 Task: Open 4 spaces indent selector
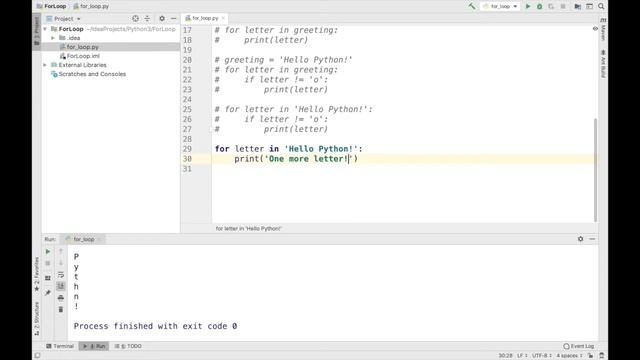pyautogui.click(x=569, y=356)
